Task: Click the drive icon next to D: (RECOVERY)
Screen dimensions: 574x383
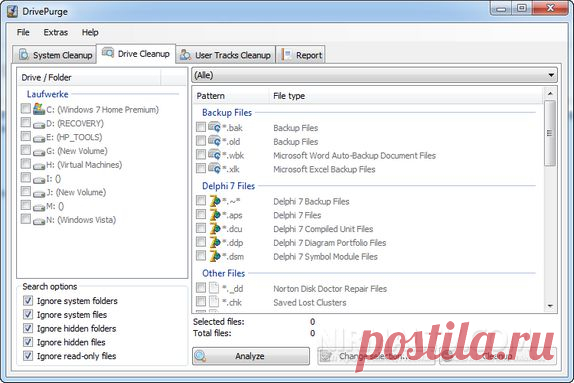Action: click(x=39, y=125)
